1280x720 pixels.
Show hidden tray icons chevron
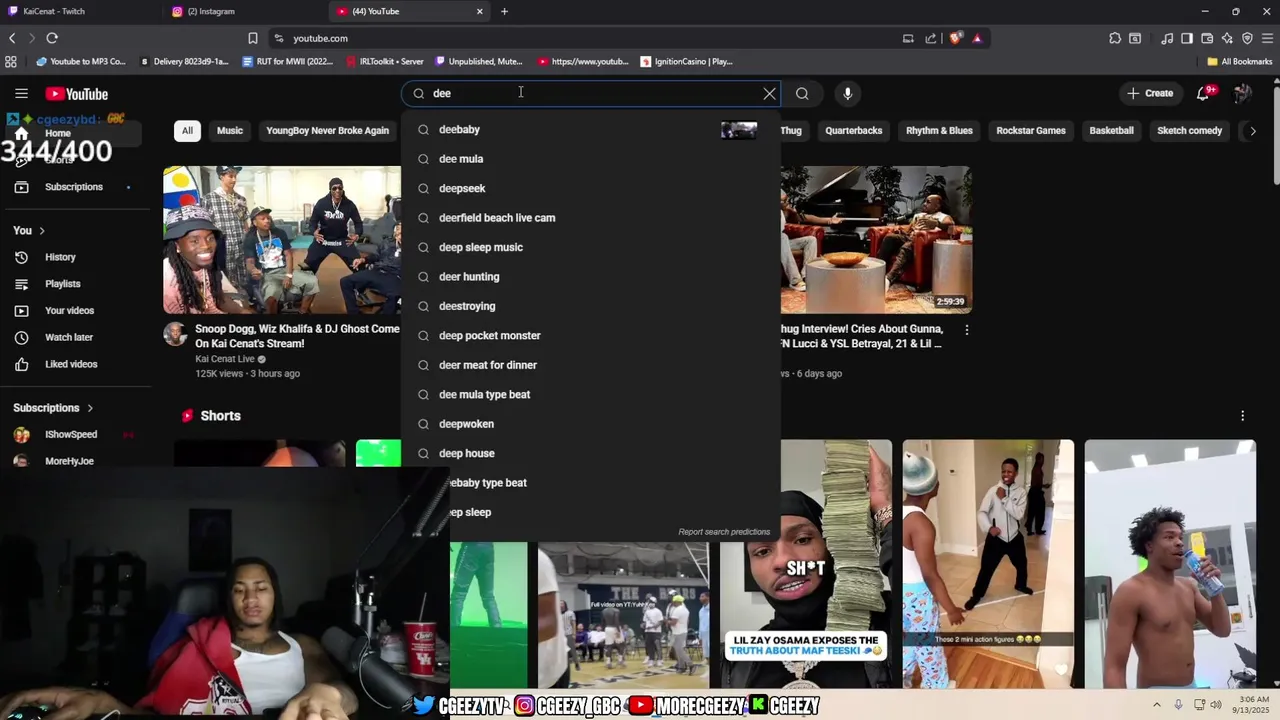1157,705
